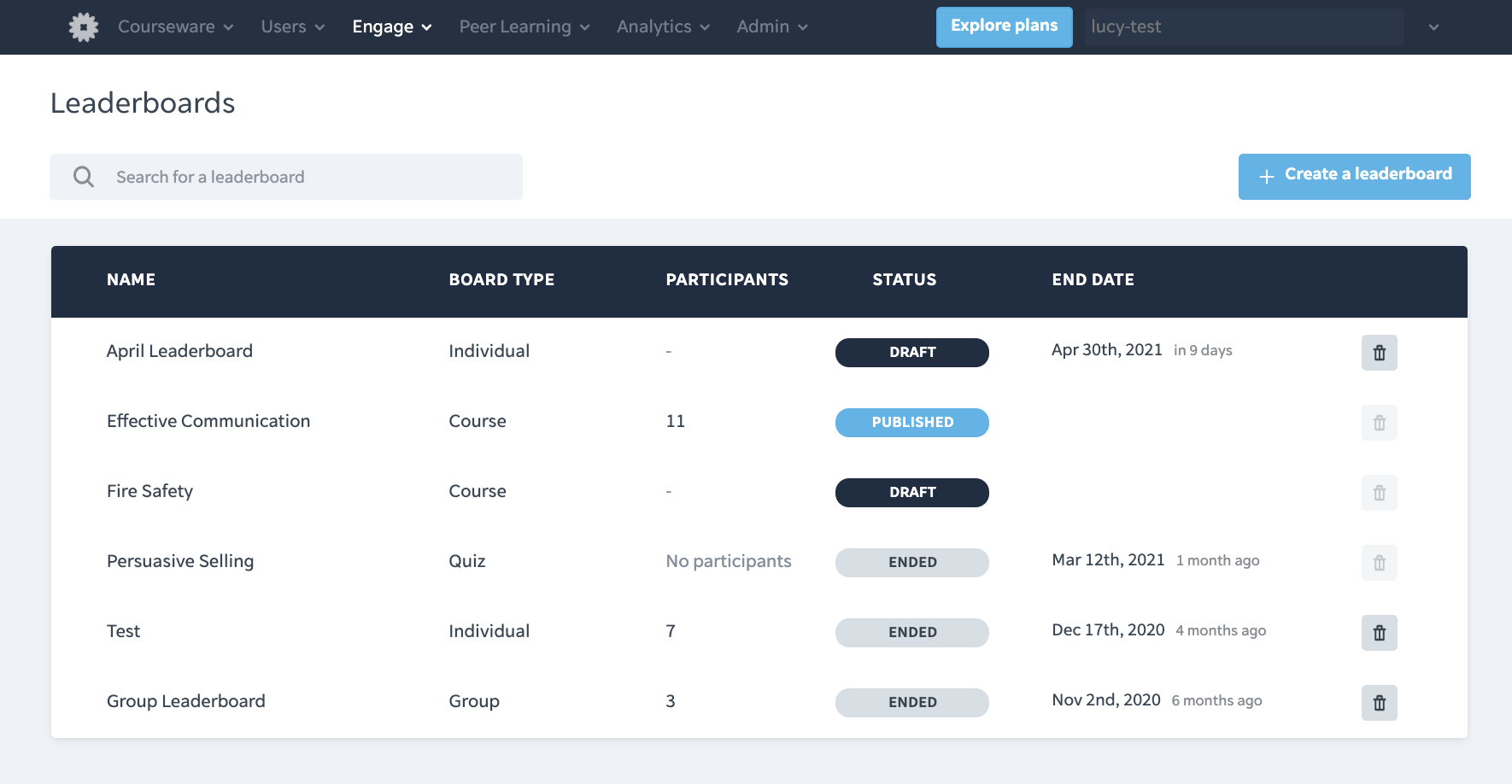Screen dimensions: 1512x784
Task: Click the END DATE column header
Action: (1093, 279)
